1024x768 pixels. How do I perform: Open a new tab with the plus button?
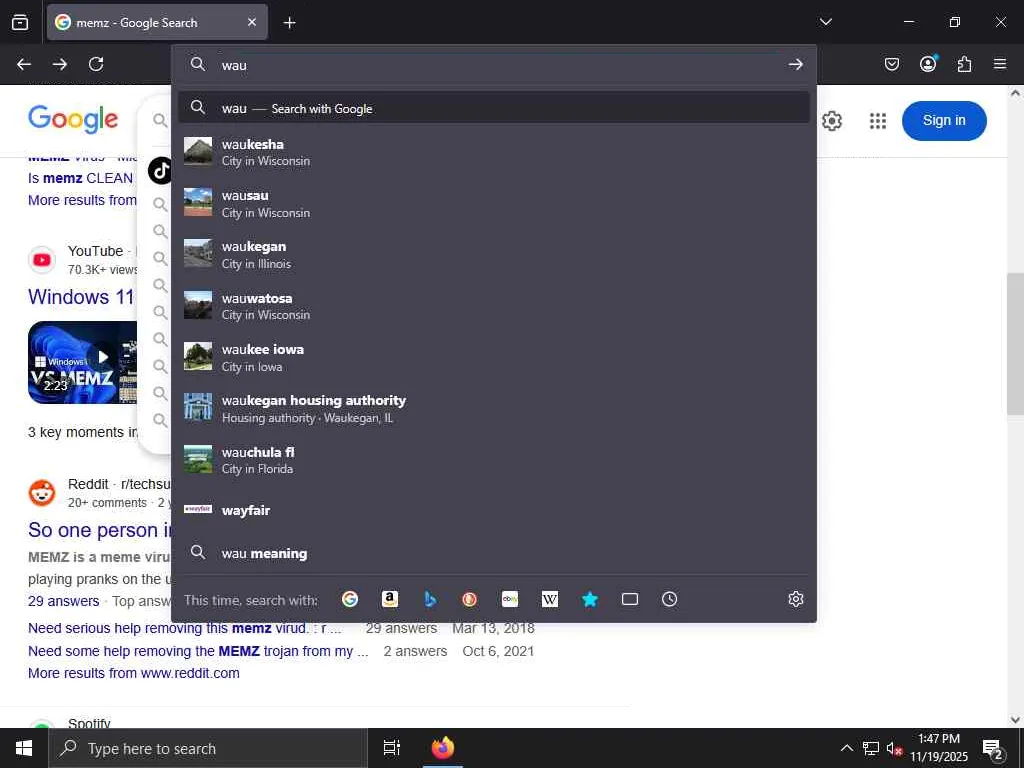coord(289,23)
